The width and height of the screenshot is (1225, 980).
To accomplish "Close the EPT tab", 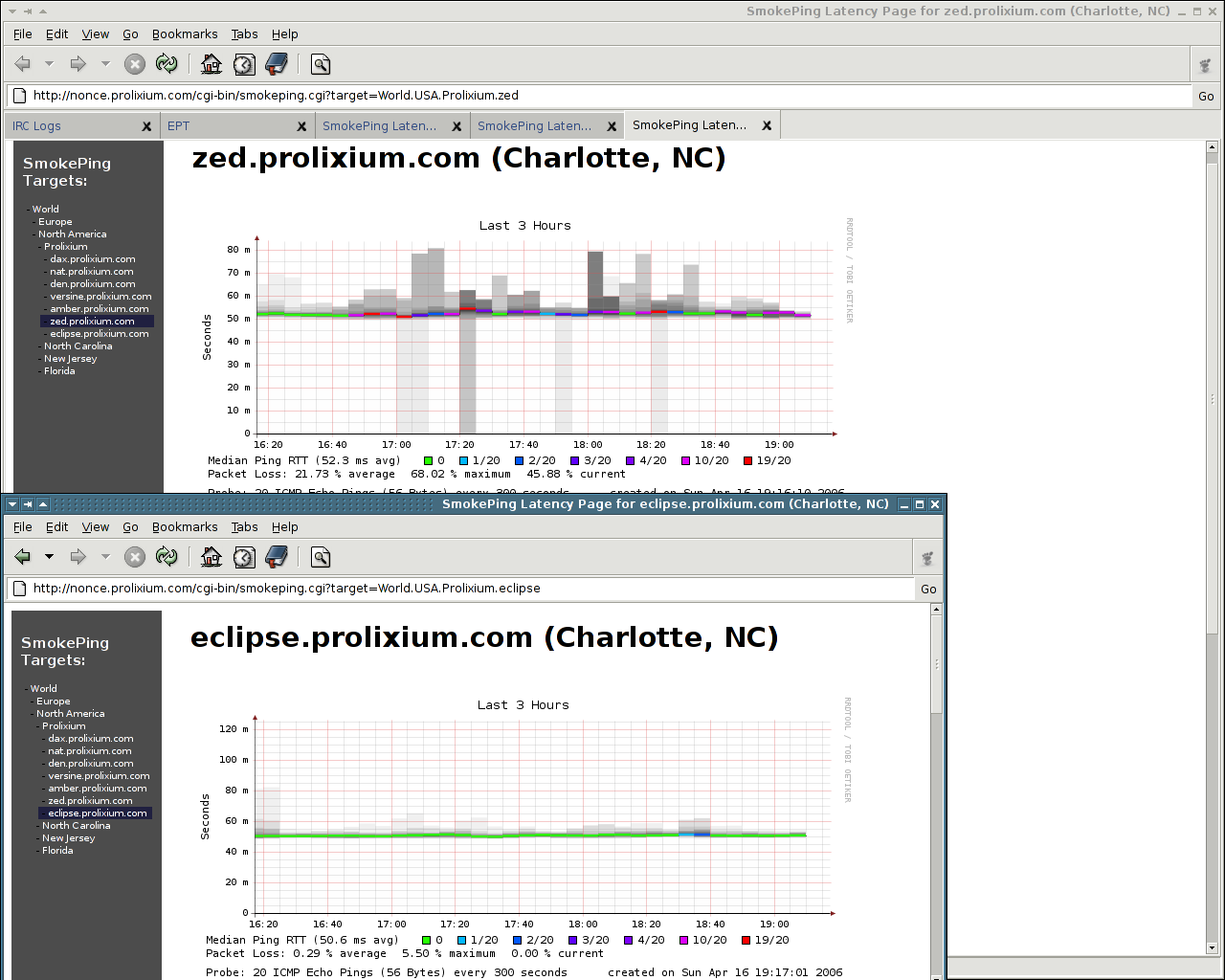I will point(301,126).
